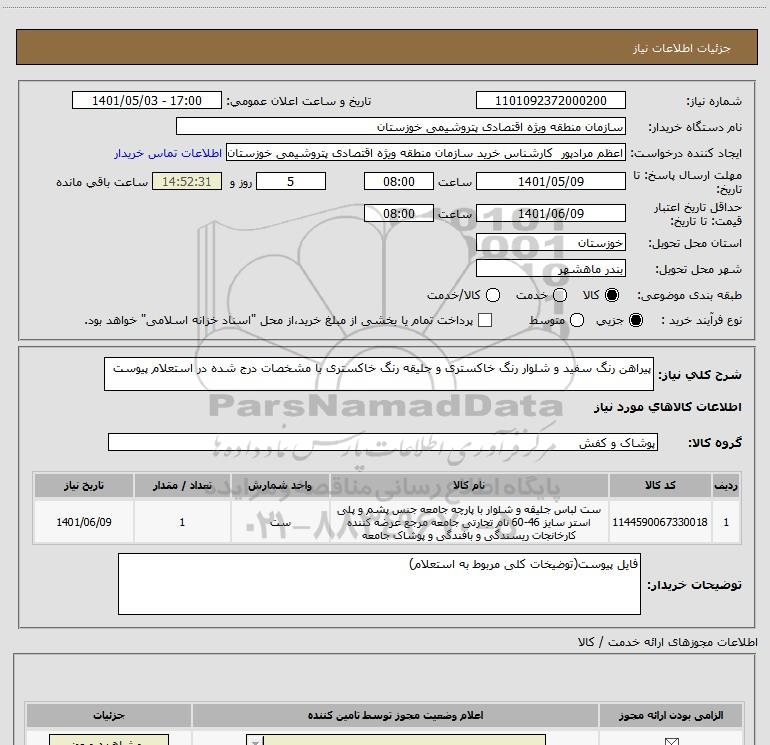
Task: Click the جزئیات اطلاعات نیاز page title
Action: tap(682, 48)
